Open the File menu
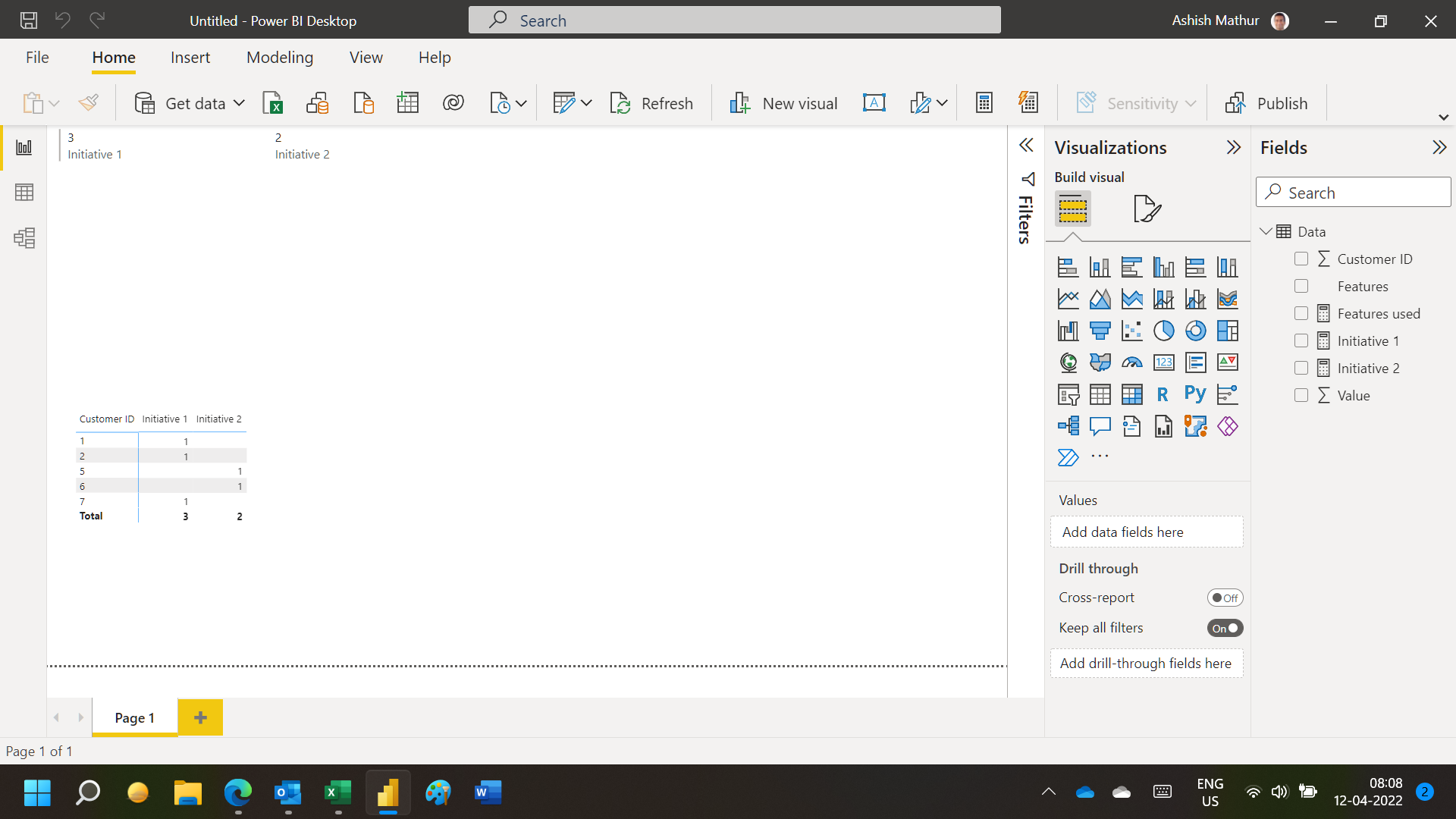 (x=37, y=58)
